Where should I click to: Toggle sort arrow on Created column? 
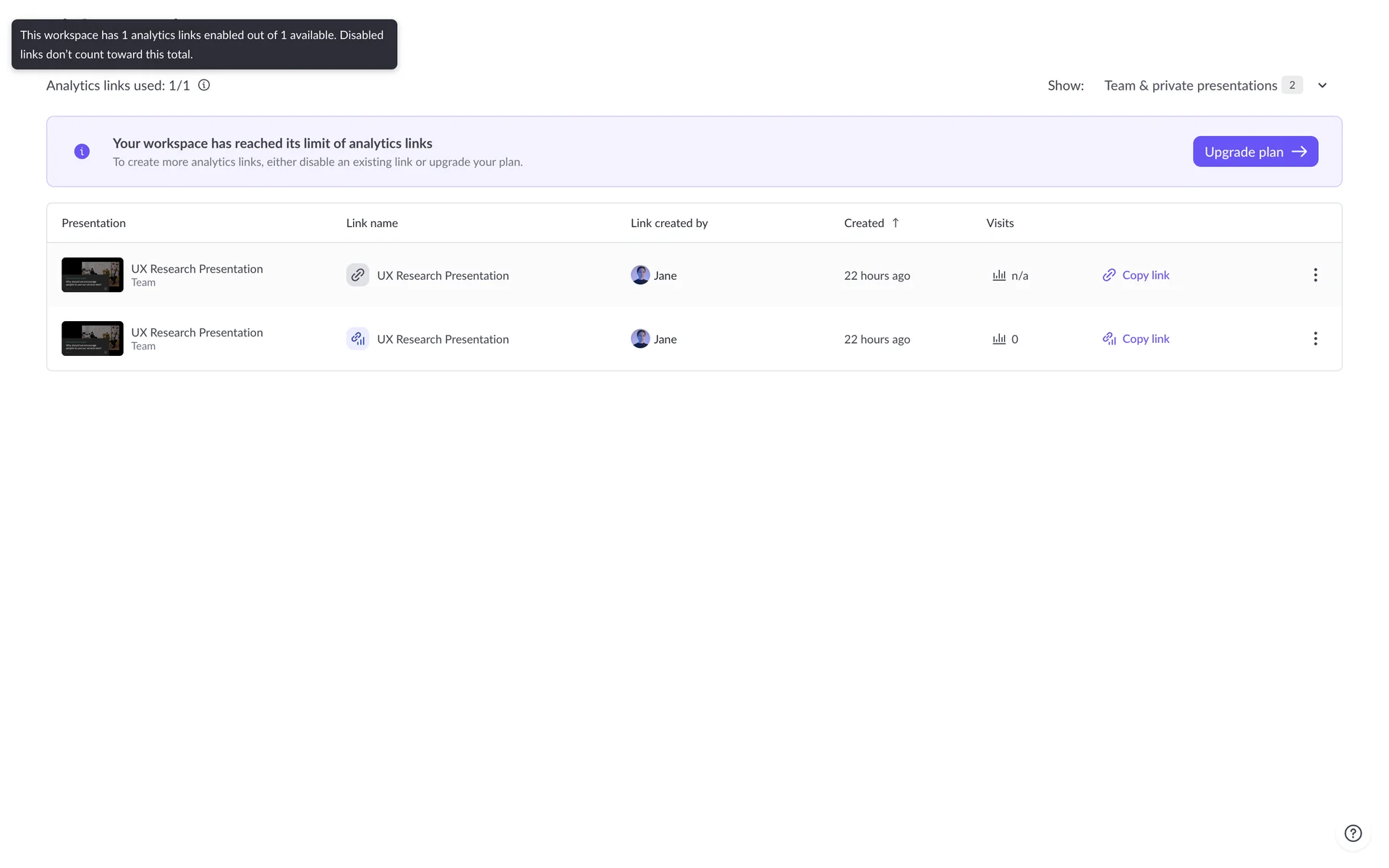click(896, 223)
